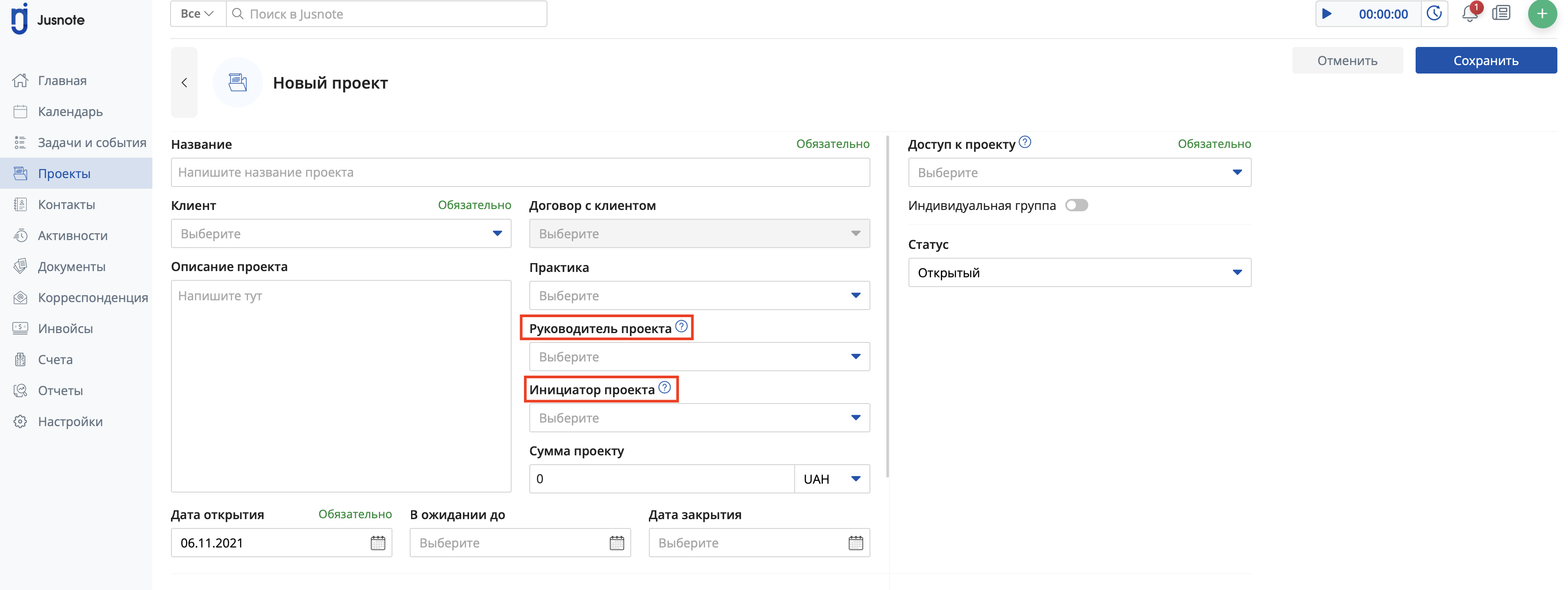Expand the Практика dropdown
Screen dimensions: 1568x590
699,295
